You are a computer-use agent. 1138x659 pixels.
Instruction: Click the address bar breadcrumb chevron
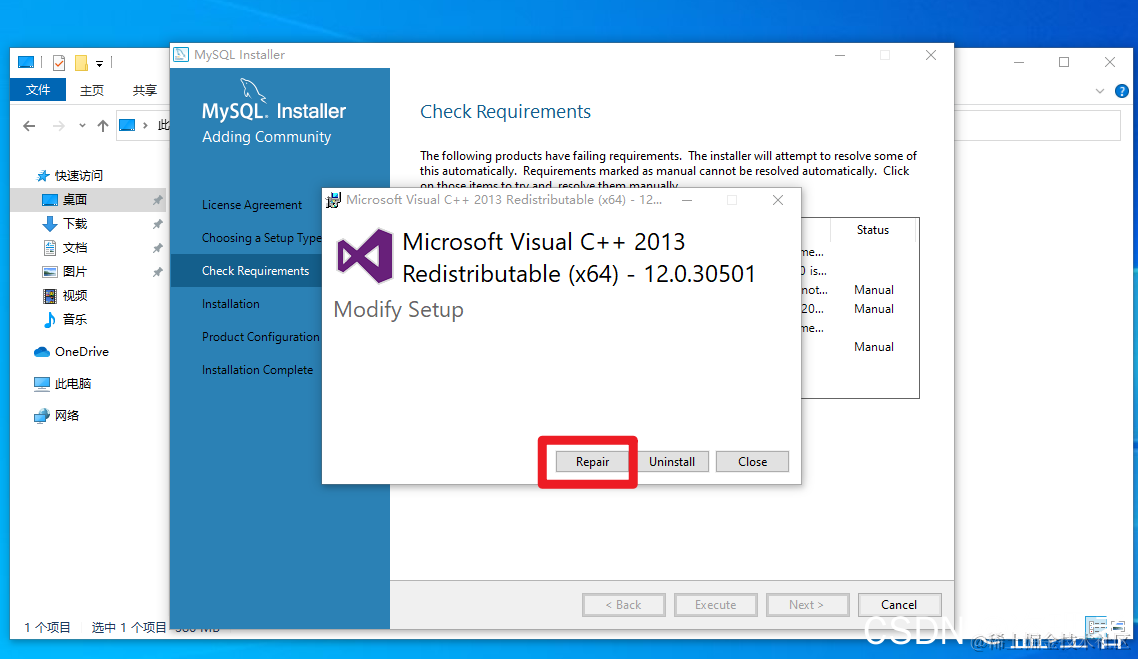[145, 126]
